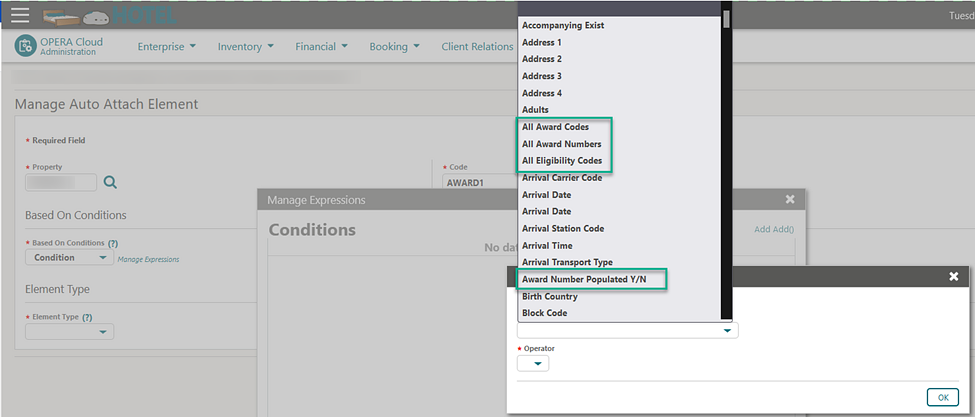Open the Financial menu
This screenshot has height=417, width=975.
(x=321, y=47)
